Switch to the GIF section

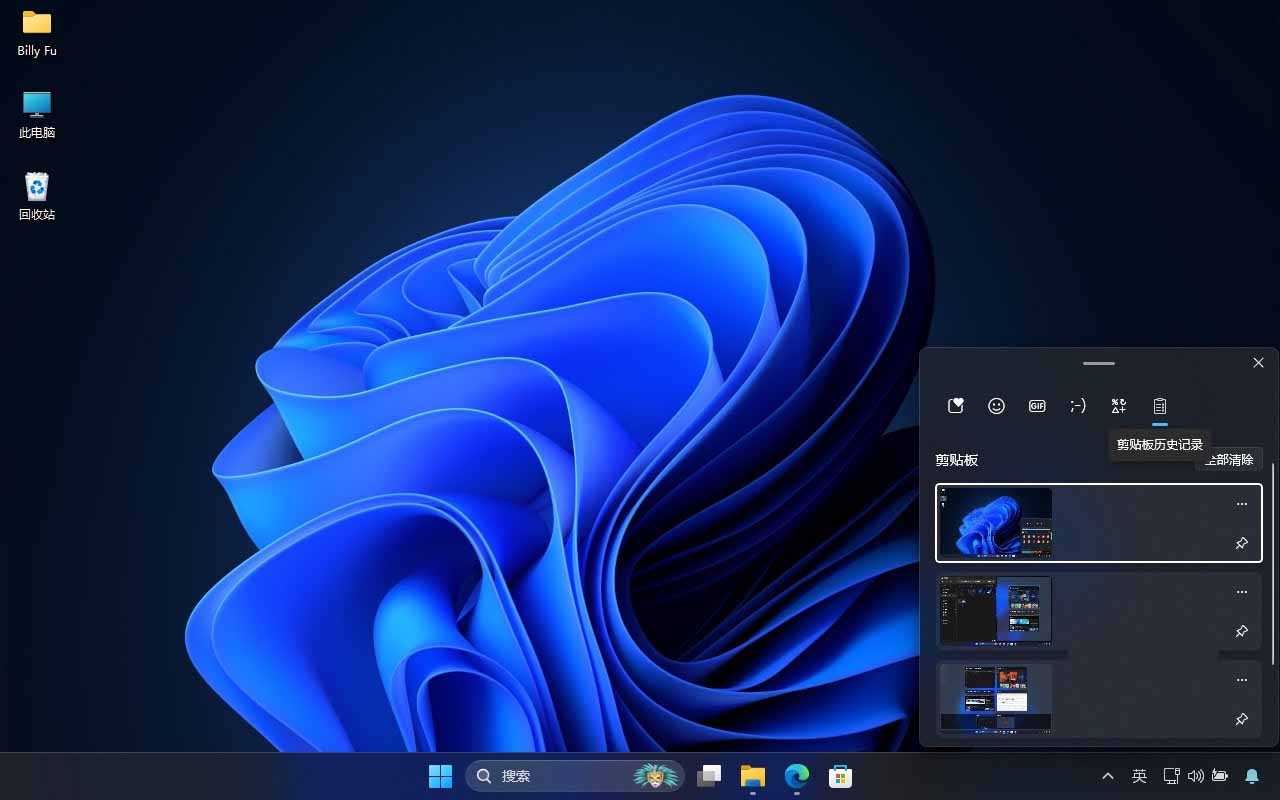pos(1037,406)
